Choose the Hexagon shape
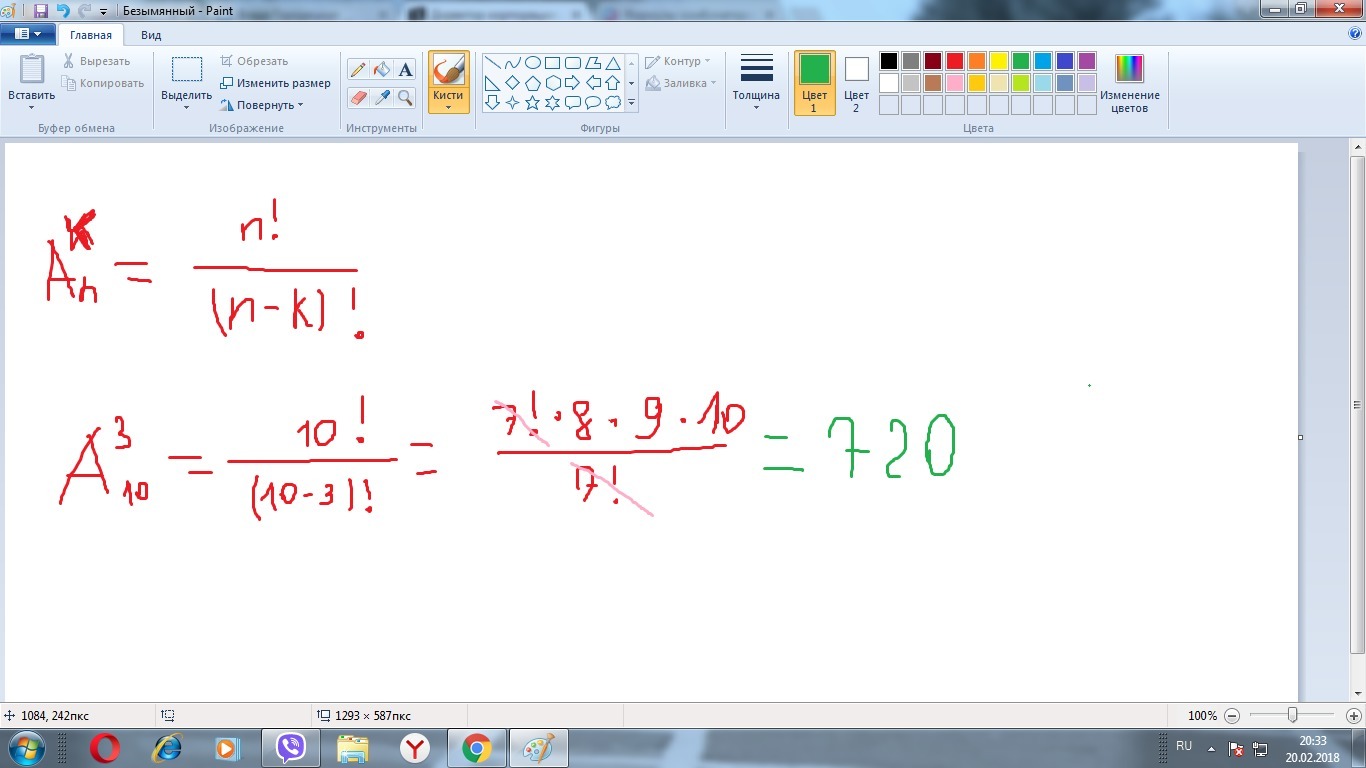 tap(553, 82)
